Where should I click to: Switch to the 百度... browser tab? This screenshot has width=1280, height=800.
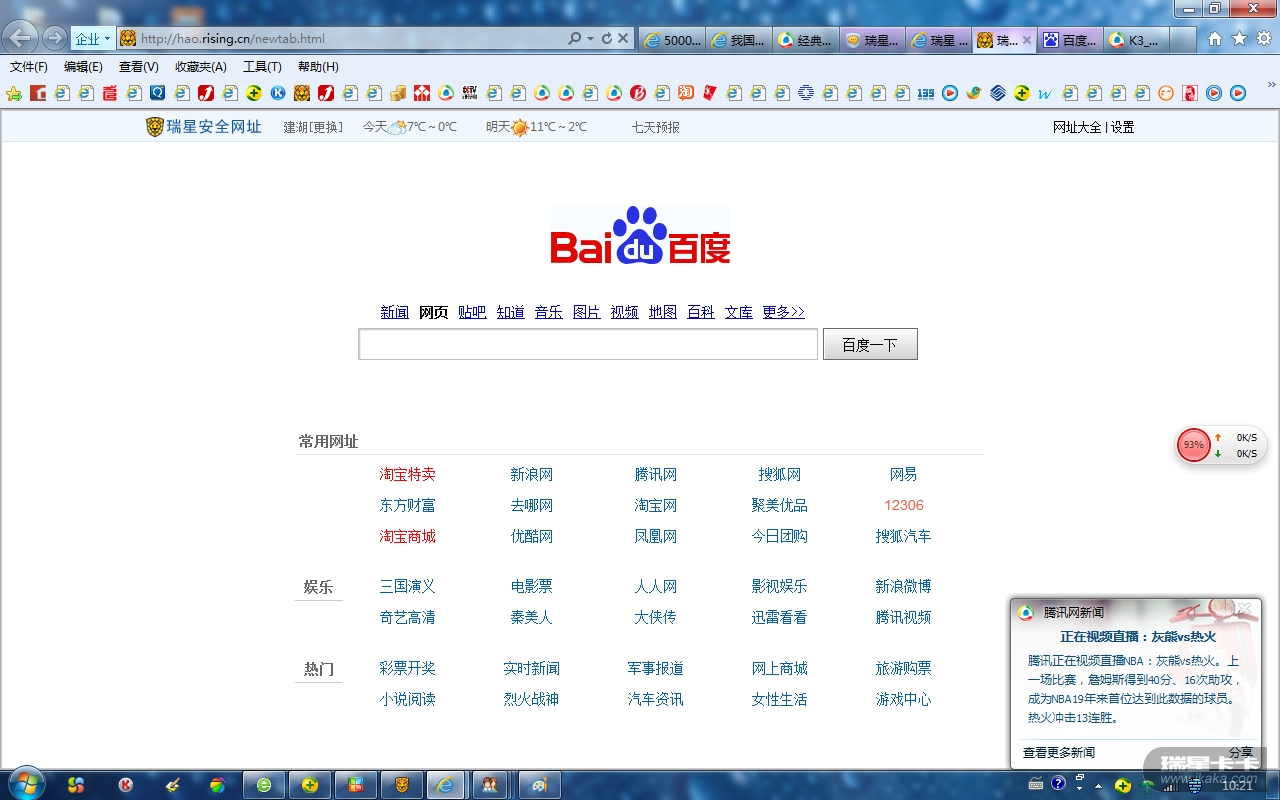pos(1068,40)
